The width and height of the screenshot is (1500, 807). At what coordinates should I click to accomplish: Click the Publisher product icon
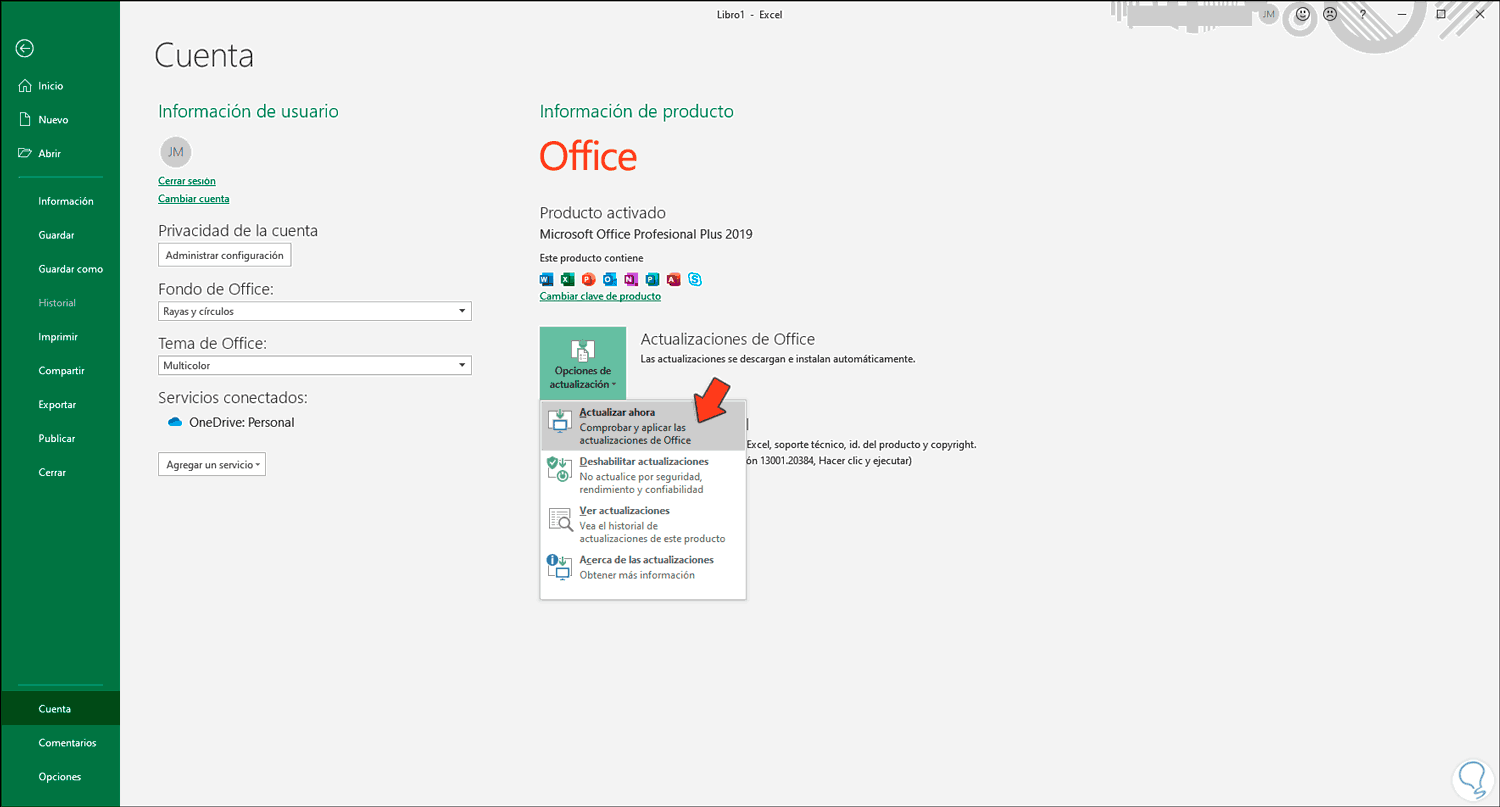click(652, 279)
